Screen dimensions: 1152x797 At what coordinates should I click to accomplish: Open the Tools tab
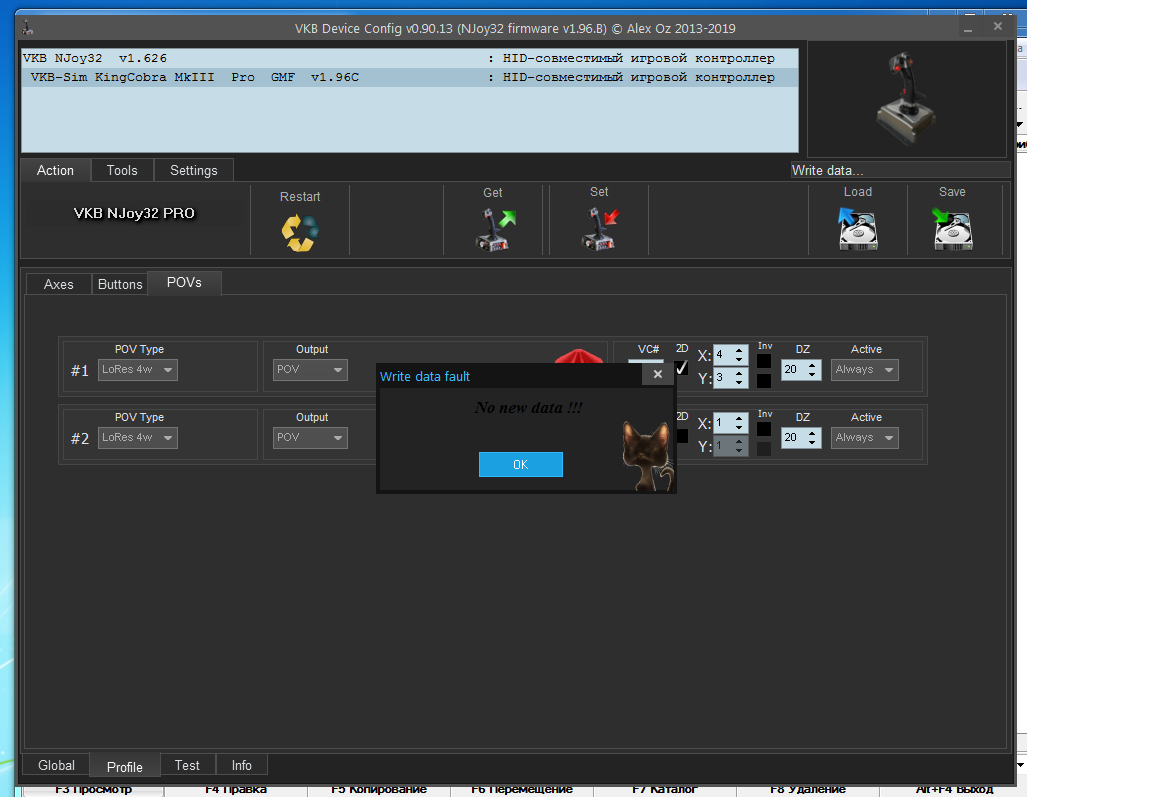pos(122,170)
